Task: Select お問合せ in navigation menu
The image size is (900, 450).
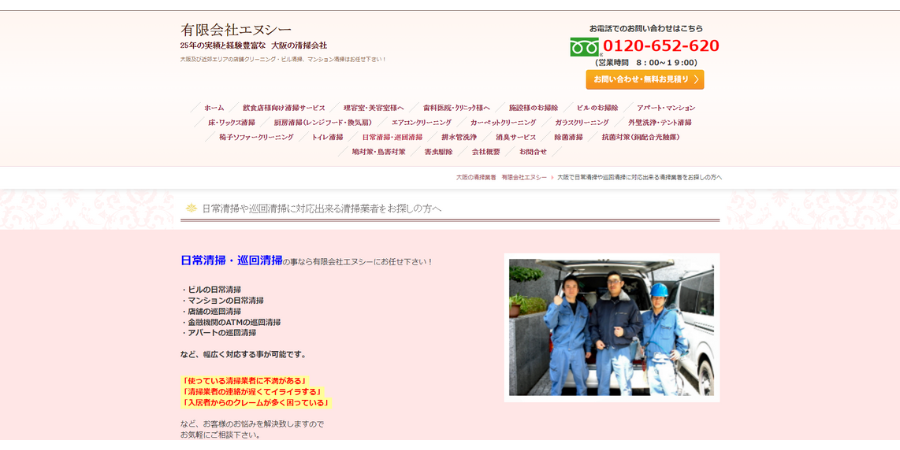Action: [x=533, y=153]
